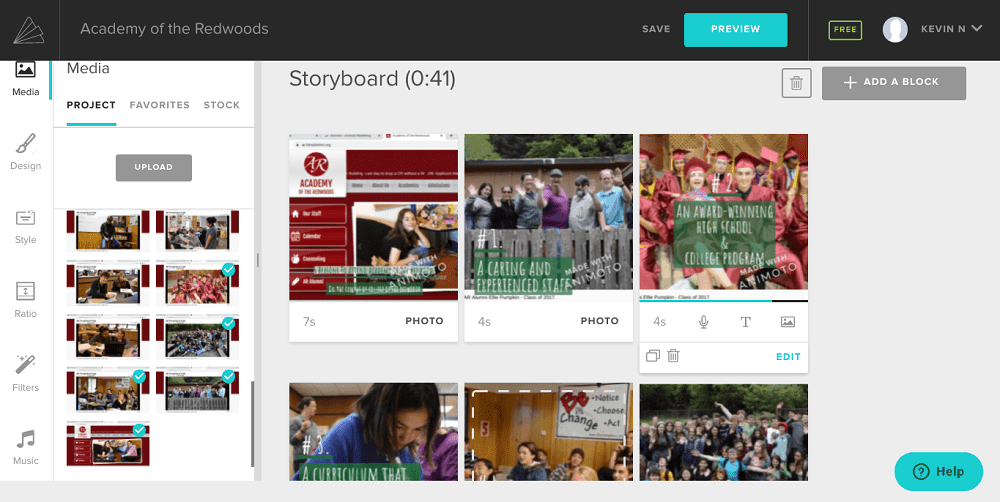The height and width of the screenshot is (502, 1000).
Task: Select the large outdoor student crowd block
Action: (x=724, y=432)
